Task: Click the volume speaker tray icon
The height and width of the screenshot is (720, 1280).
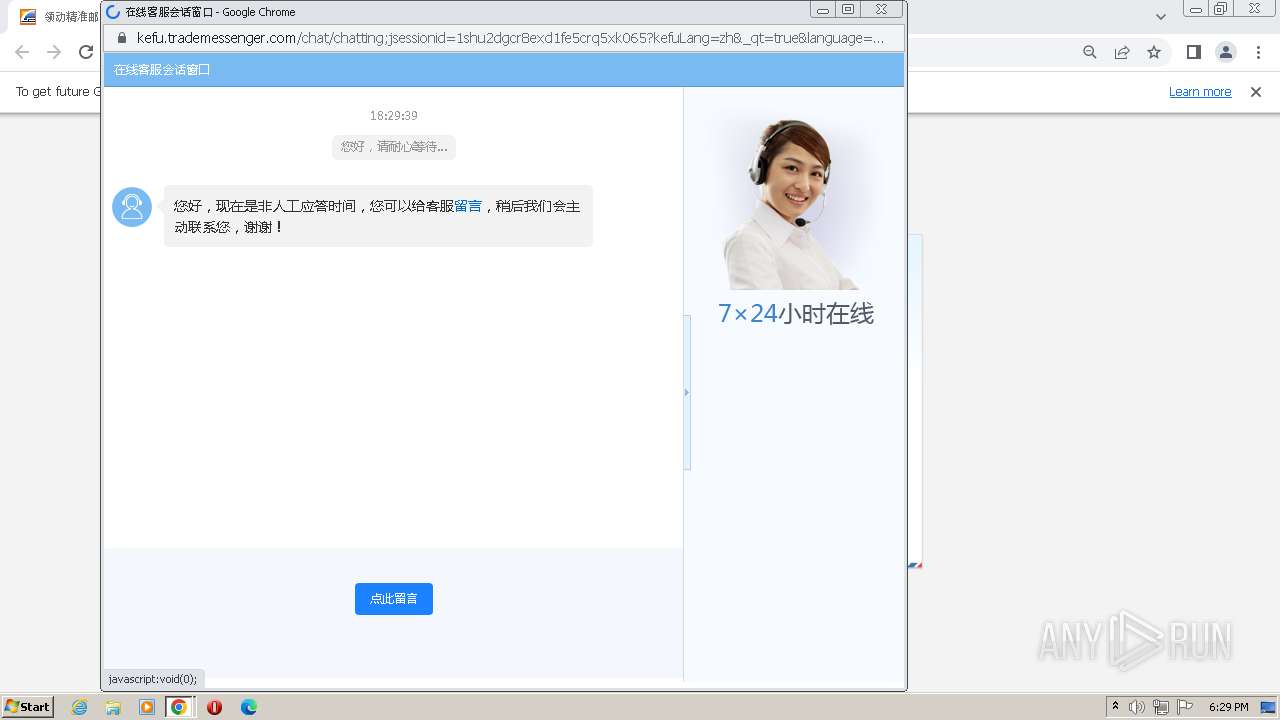Action: point(1137,707)
